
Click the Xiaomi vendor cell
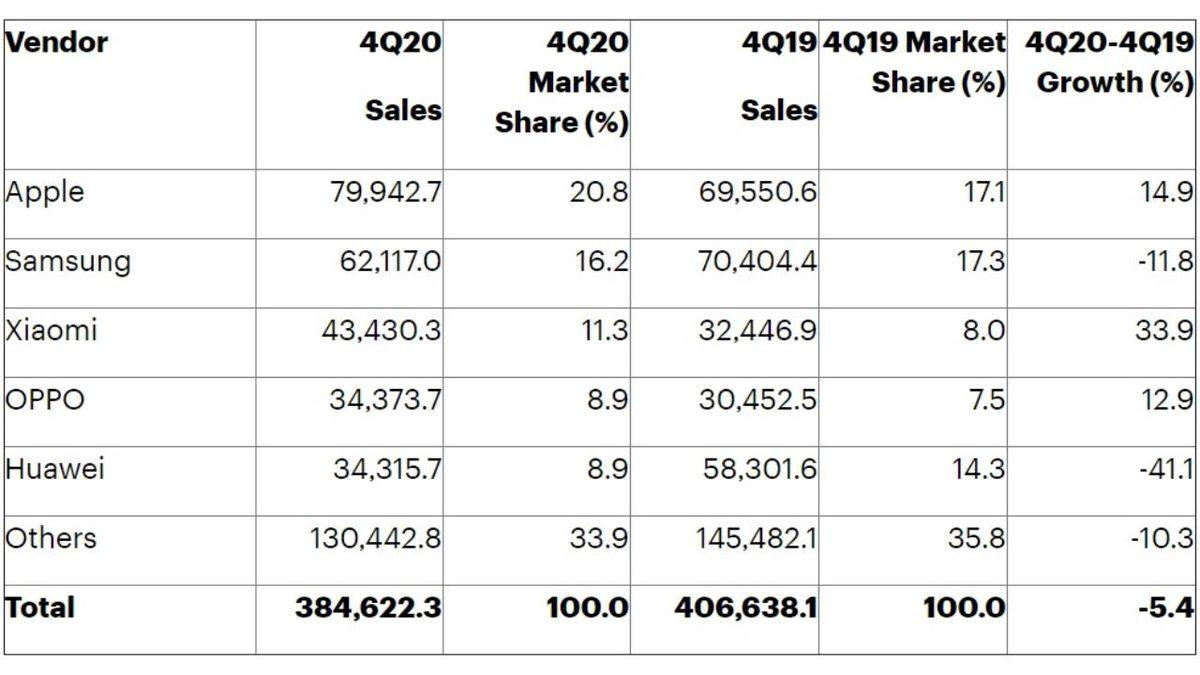point(51,331)
